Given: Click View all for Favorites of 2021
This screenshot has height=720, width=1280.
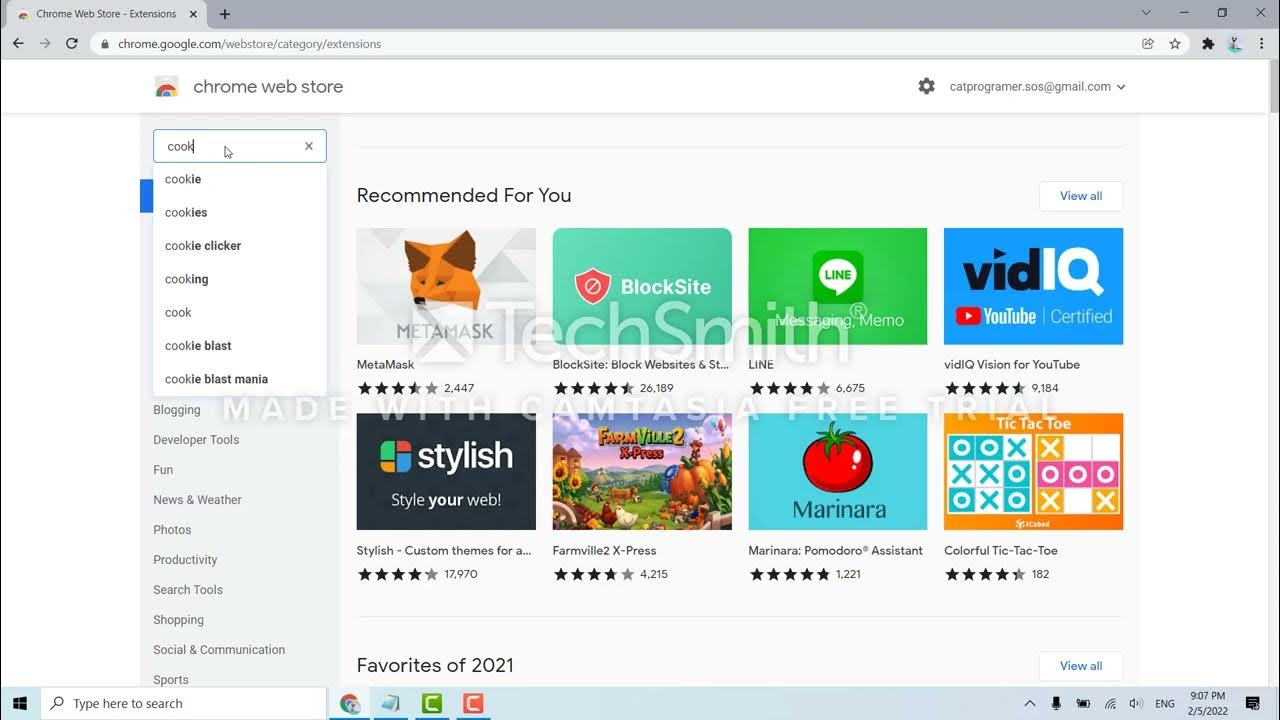Looking at the screenshot, I should click(1081, 666).
